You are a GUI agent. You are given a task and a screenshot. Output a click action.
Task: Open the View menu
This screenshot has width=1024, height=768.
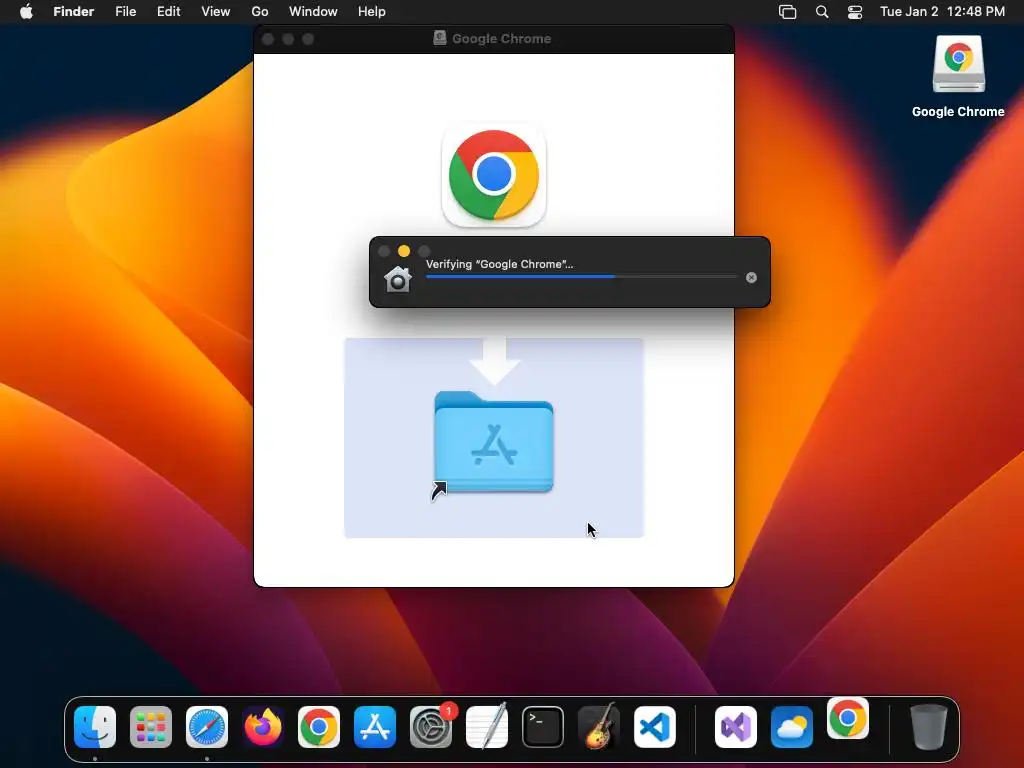(x=216, y=12)
